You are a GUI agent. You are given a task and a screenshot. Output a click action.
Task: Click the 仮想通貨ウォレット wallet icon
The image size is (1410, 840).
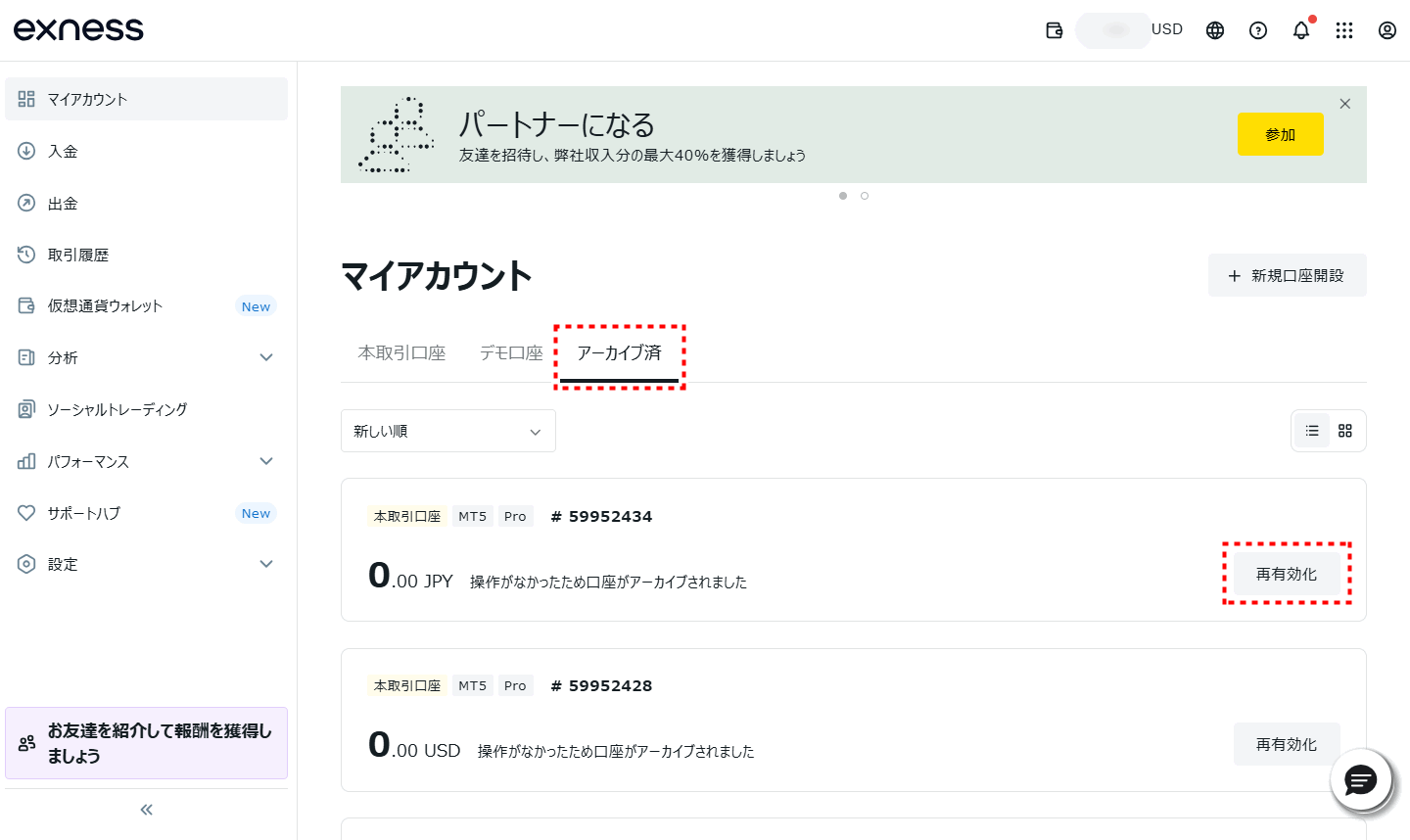point(26,305)
